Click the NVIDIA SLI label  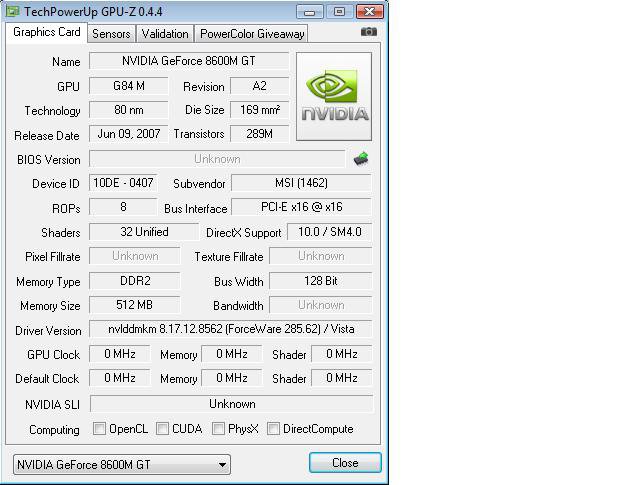pyautogui.click(x=52, y=405)
